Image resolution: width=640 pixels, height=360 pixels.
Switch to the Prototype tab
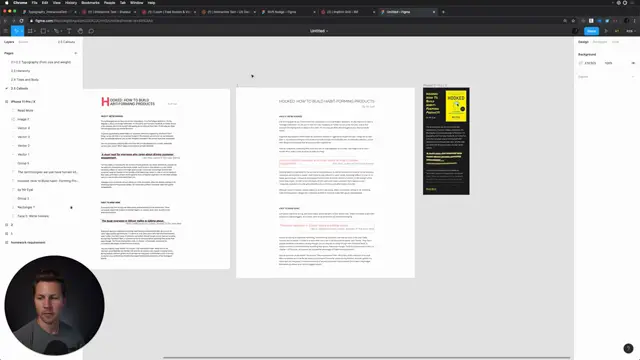[x=600, y=42]
